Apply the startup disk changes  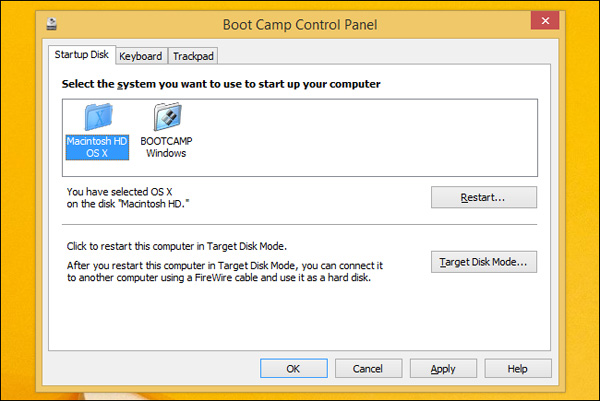pyautogui.click(x=443, y=368)
